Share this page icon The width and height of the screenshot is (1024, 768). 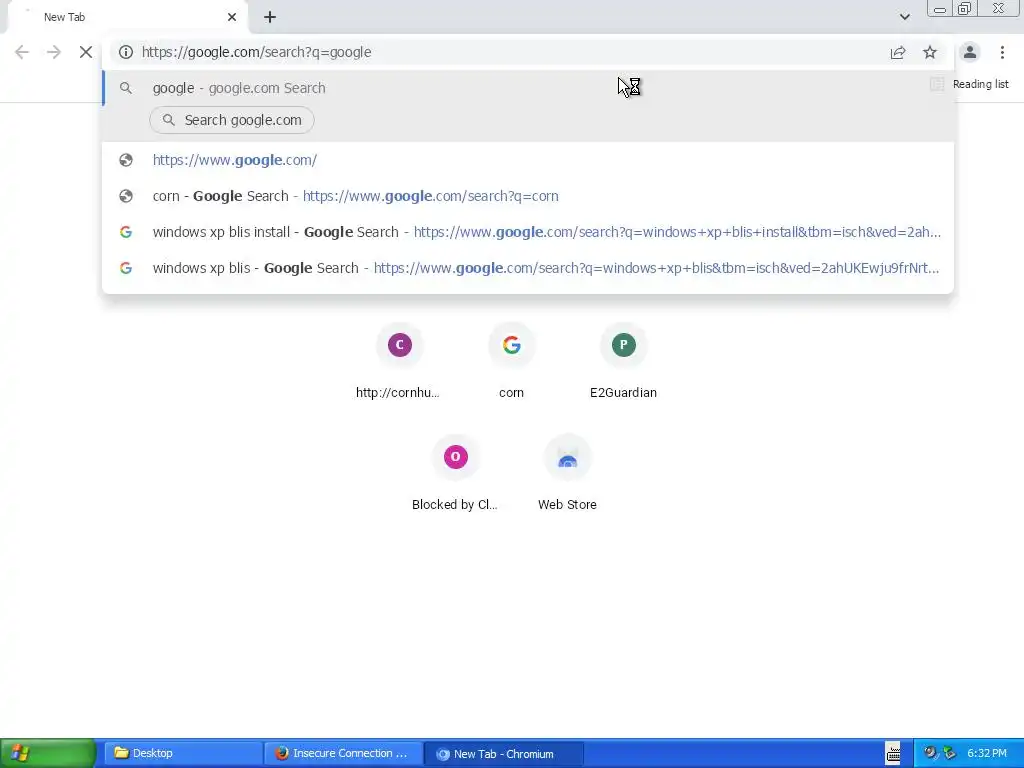[898, 52]
